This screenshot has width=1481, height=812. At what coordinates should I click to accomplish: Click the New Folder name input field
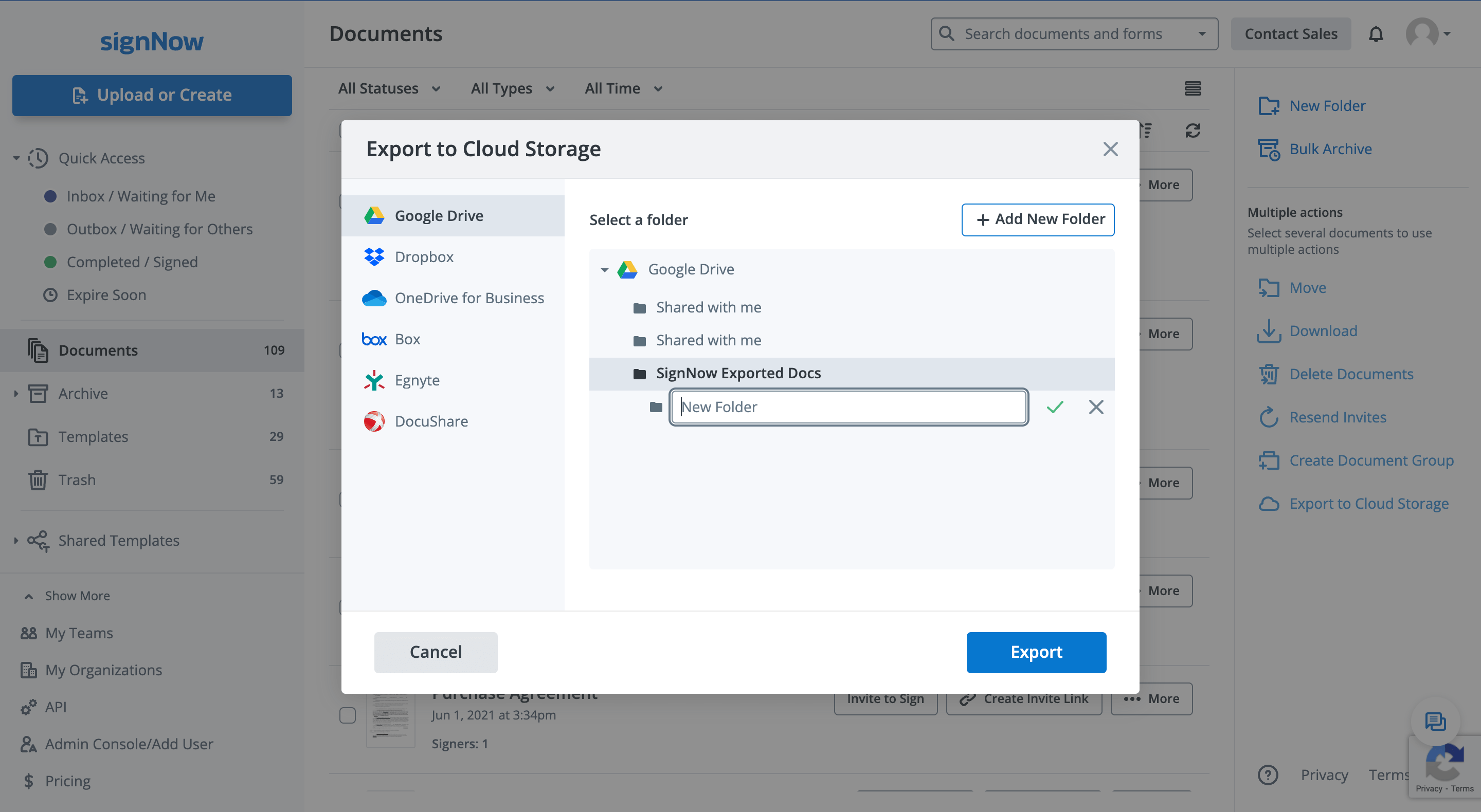848,407
